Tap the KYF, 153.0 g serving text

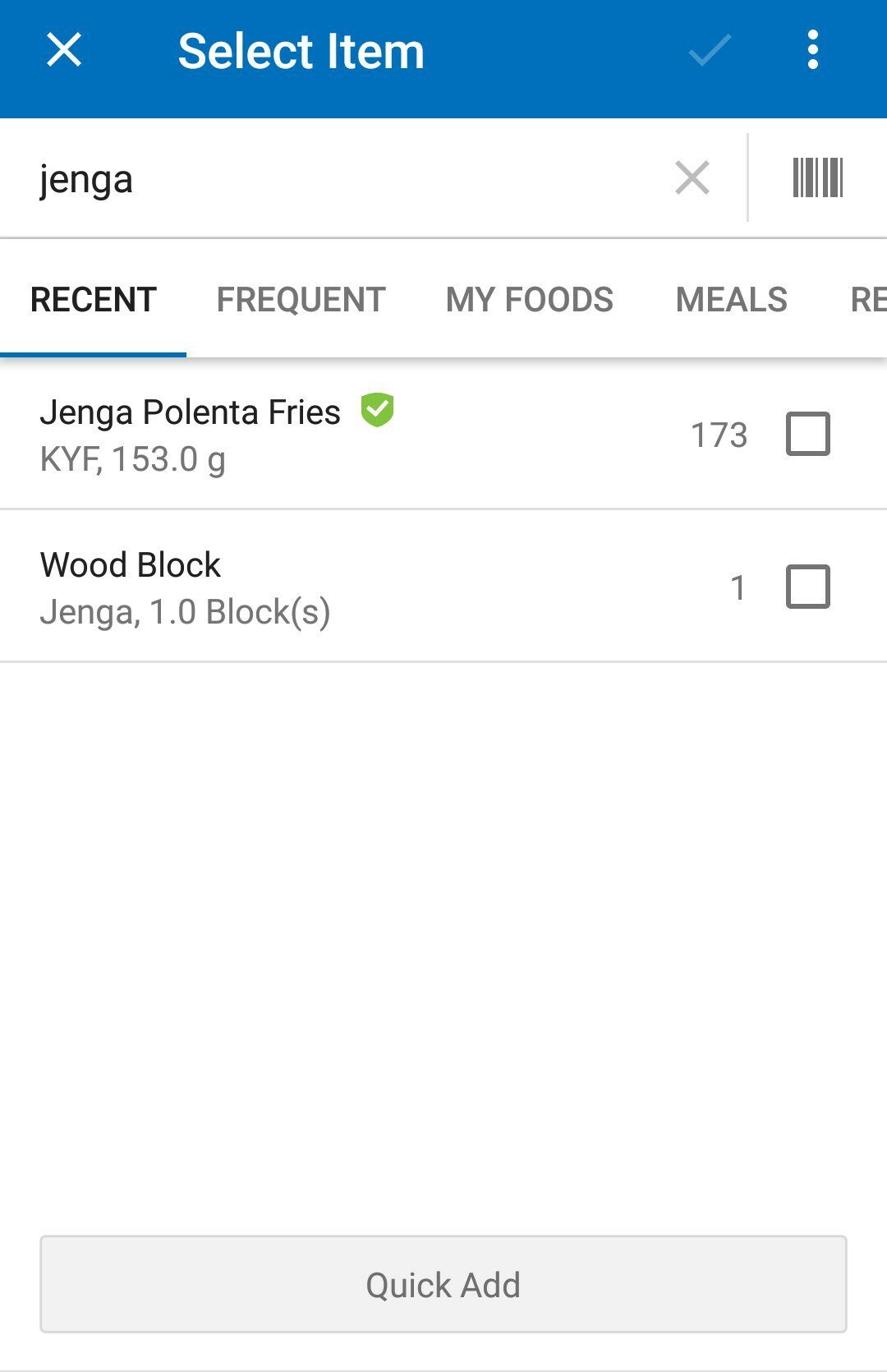pyautogui.click(x=133, y=460)
